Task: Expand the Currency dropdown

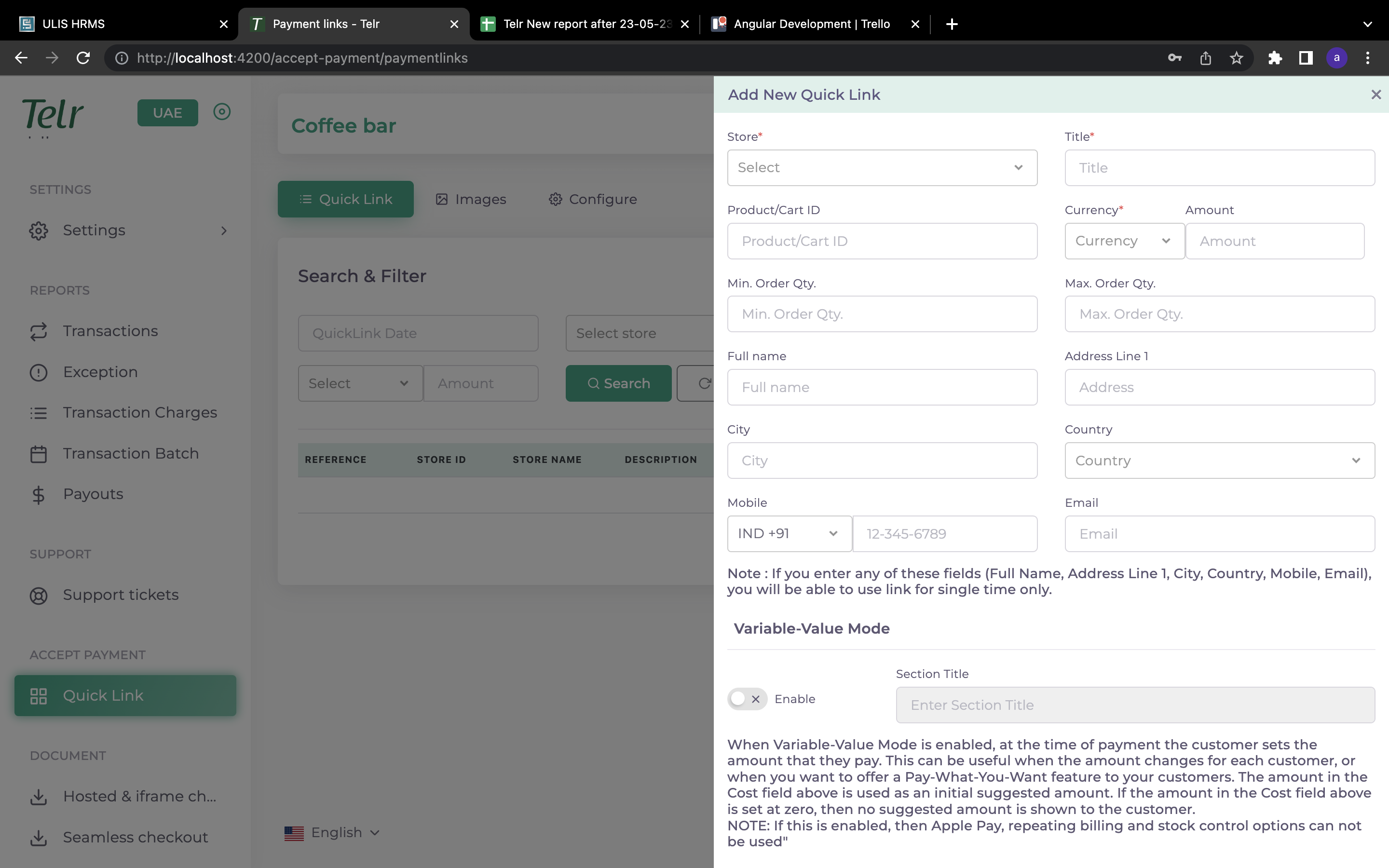Action: pos(1124,241)
